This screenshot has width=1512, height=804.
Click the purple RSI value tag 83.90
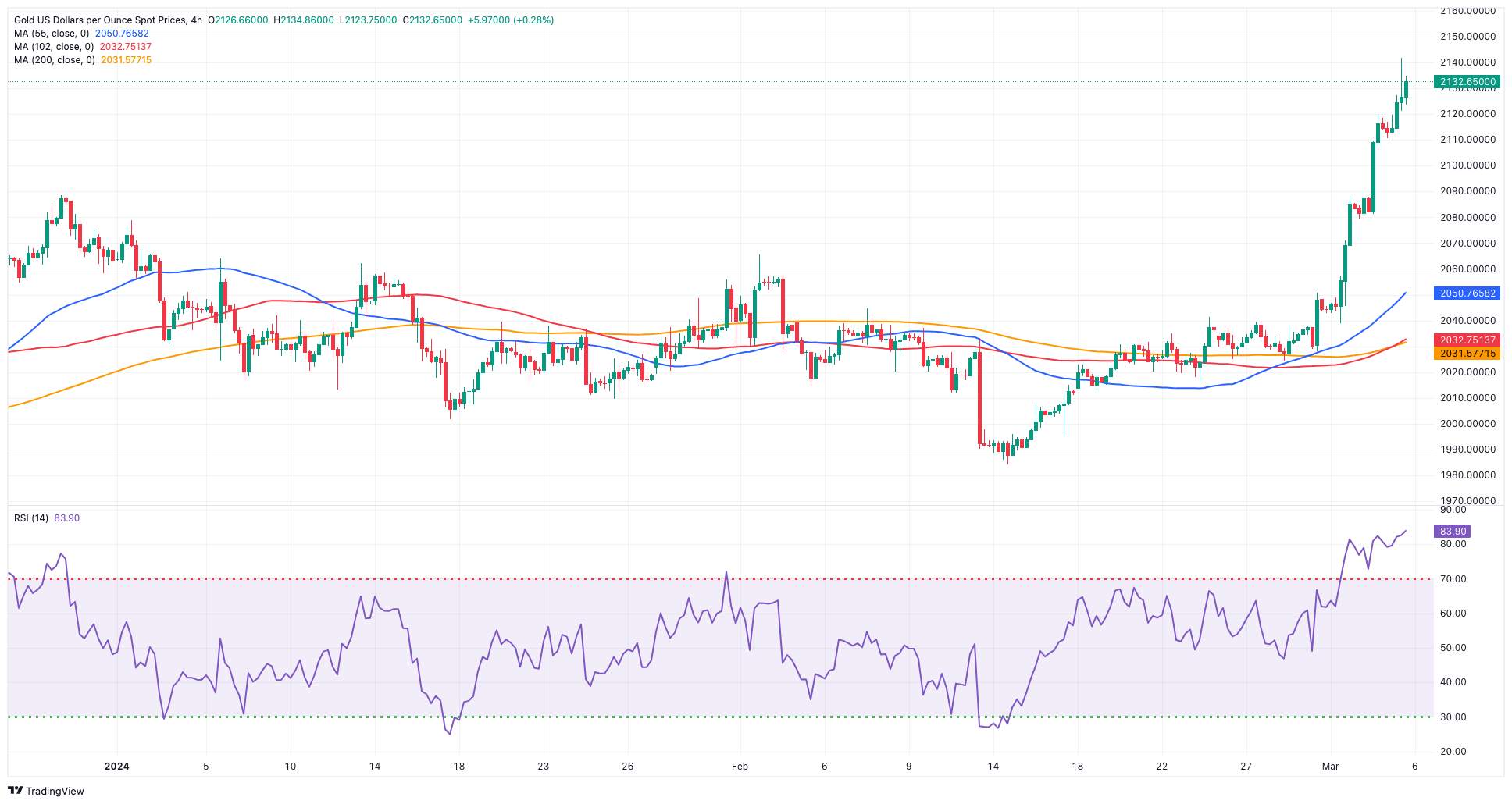point(1453,532)
